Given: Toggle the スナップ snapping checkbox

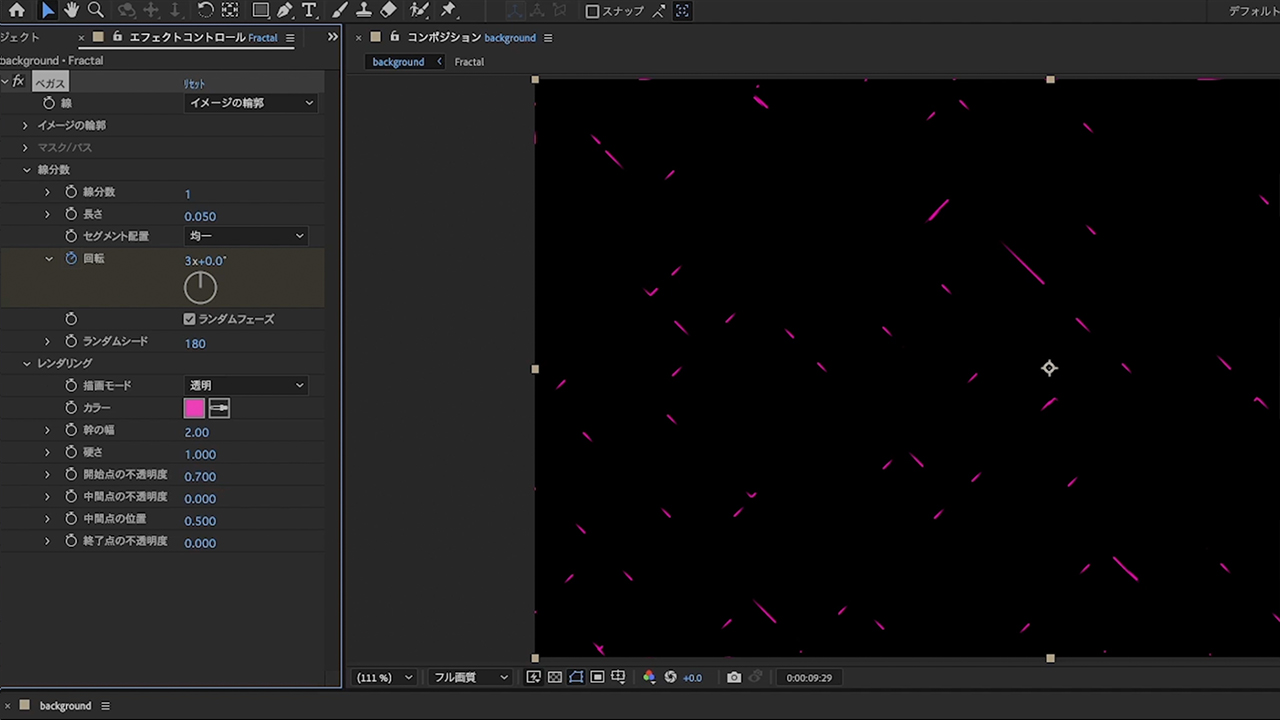Looking at the screenshot, I should point(592,11).
